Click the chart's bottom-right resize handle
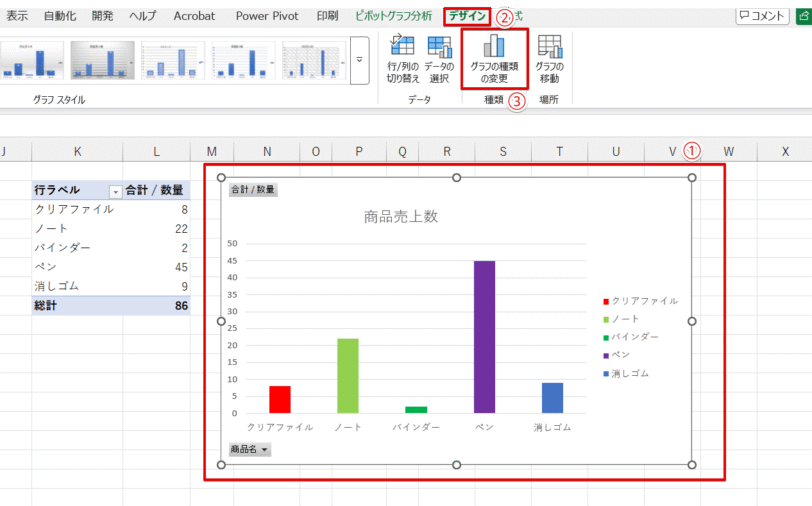This screenshot has width=812, height=506. coord(692,465)
